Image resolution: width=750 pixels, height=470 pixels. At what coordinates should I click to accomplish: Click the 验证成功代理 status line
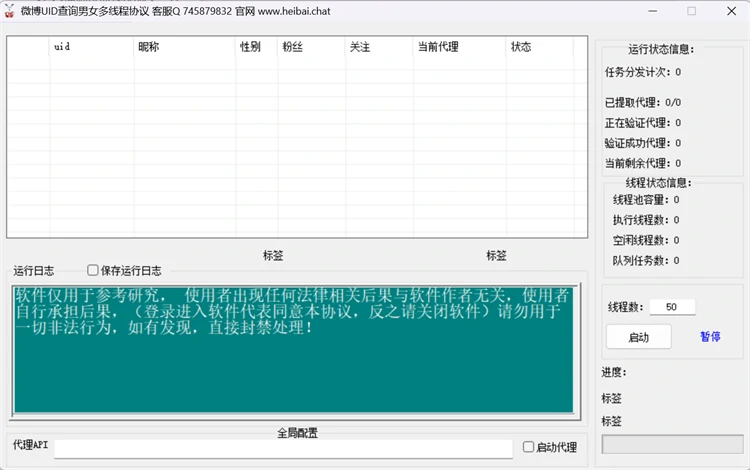click(x=642, y=143)
